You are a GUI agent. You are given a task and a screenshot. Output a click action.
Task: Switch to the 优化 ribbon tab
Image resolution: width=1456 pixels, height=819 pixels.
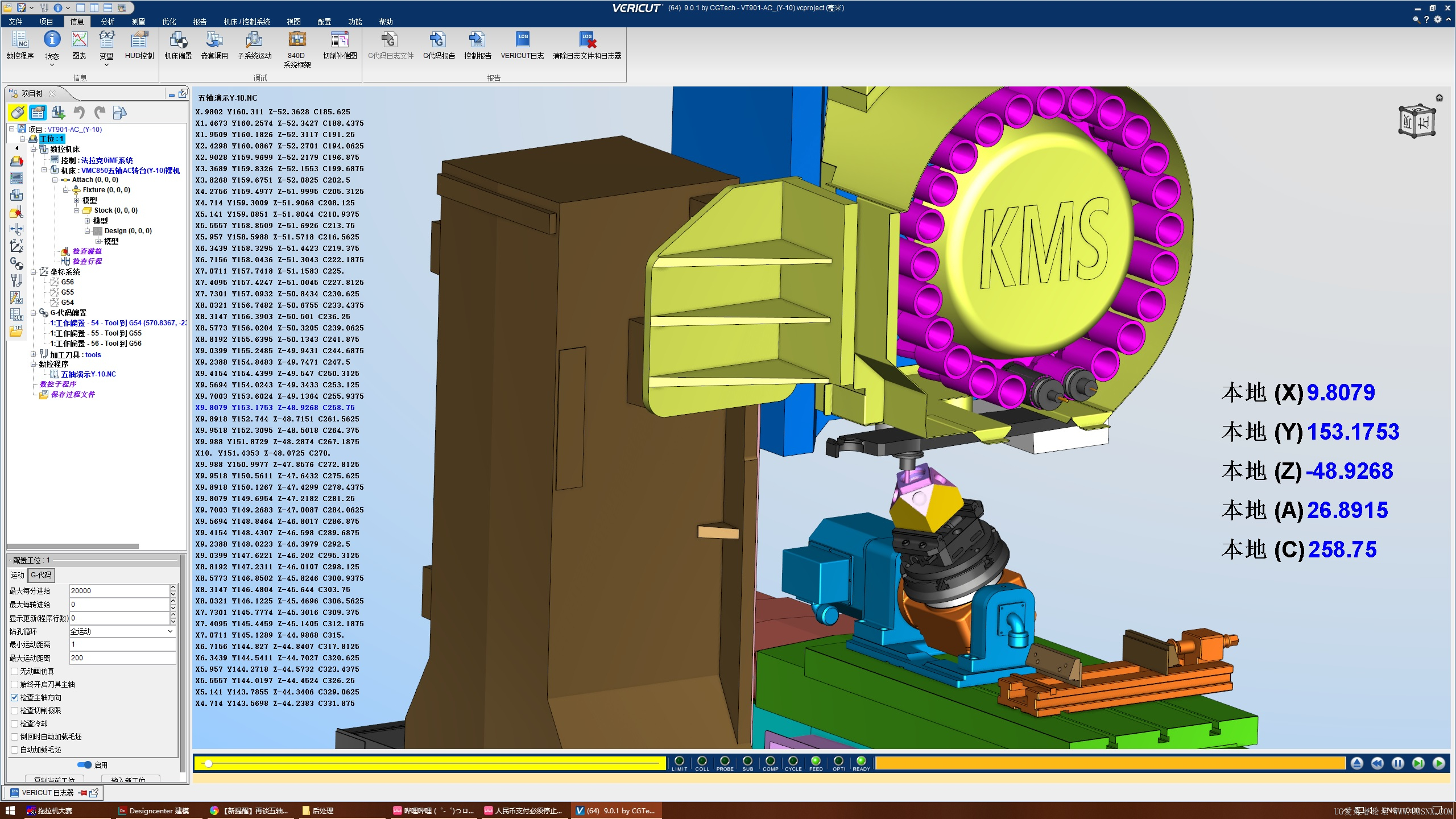(169, 22)
